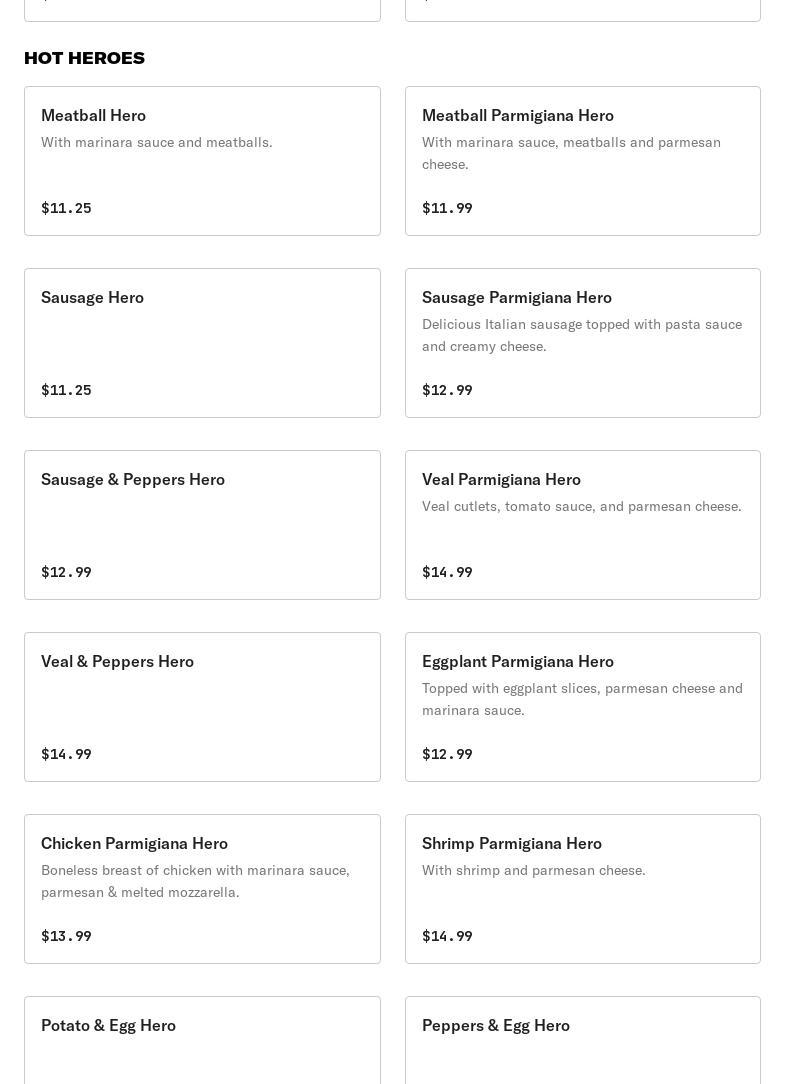This screenshot has width=785, height=1084.
Task: Pick the Veal & Peppers Hero card
Action: (202, 707)
